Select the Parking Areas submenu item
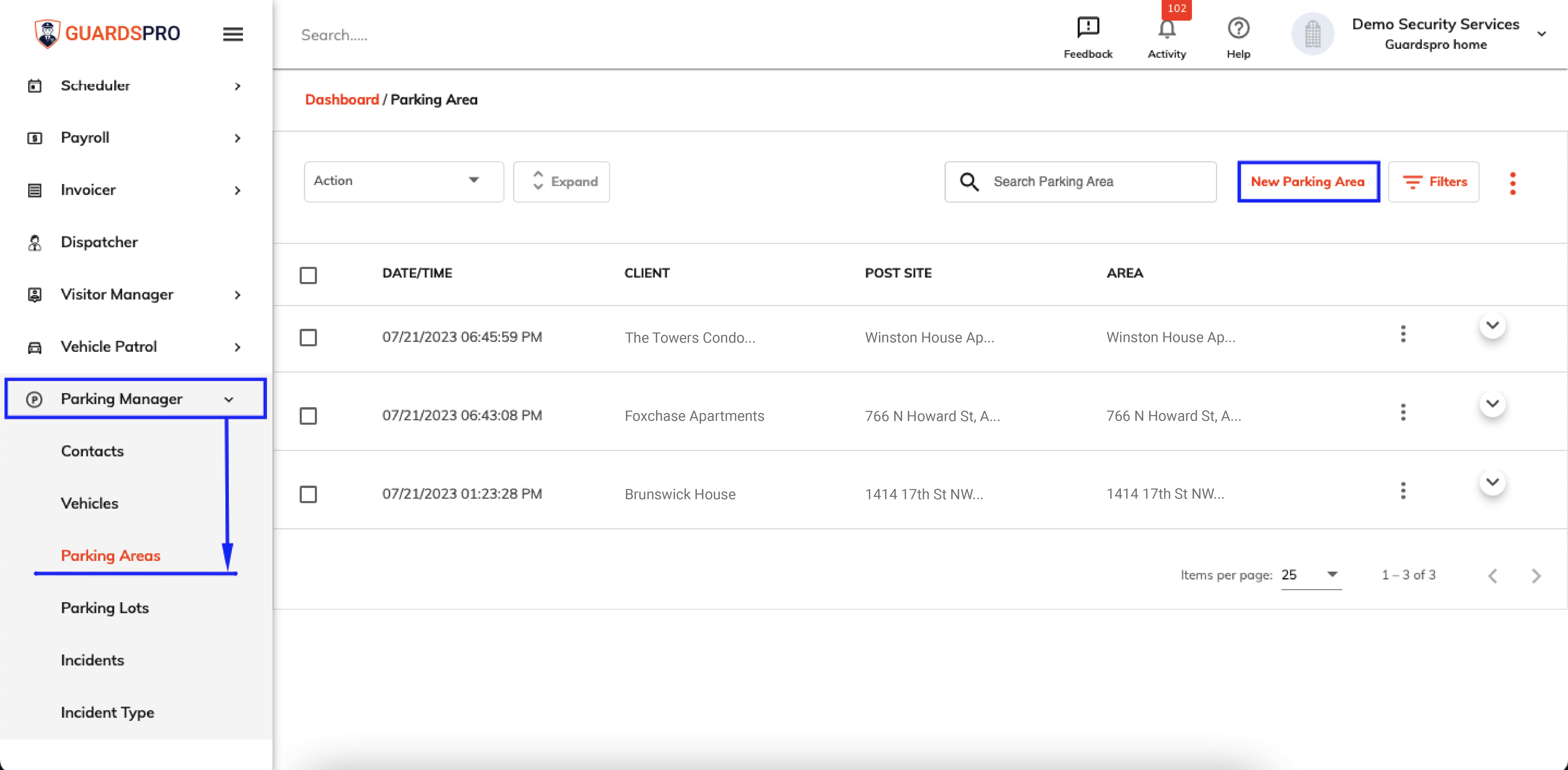Image resolution: width=1568 pixels, height=770 pixels. coord(111,556)
